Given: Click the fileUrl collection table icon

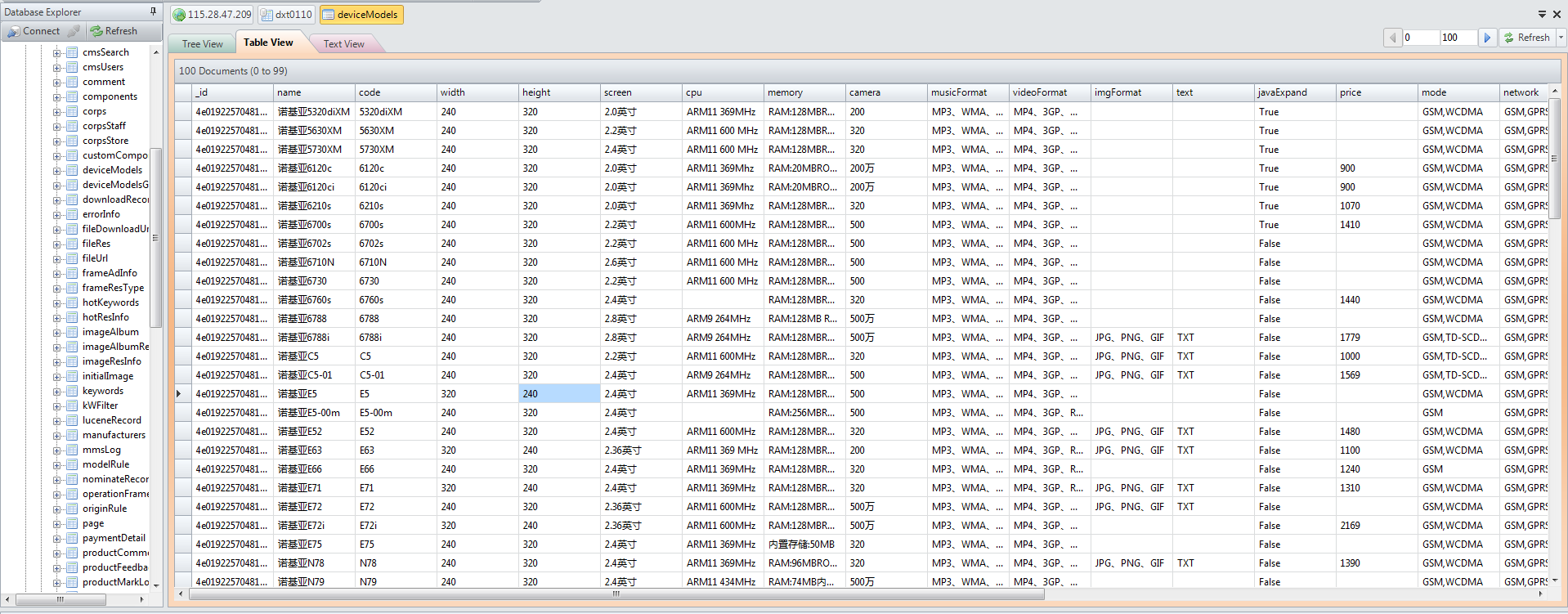Looking at the screenshot, I should coord(72,258).
